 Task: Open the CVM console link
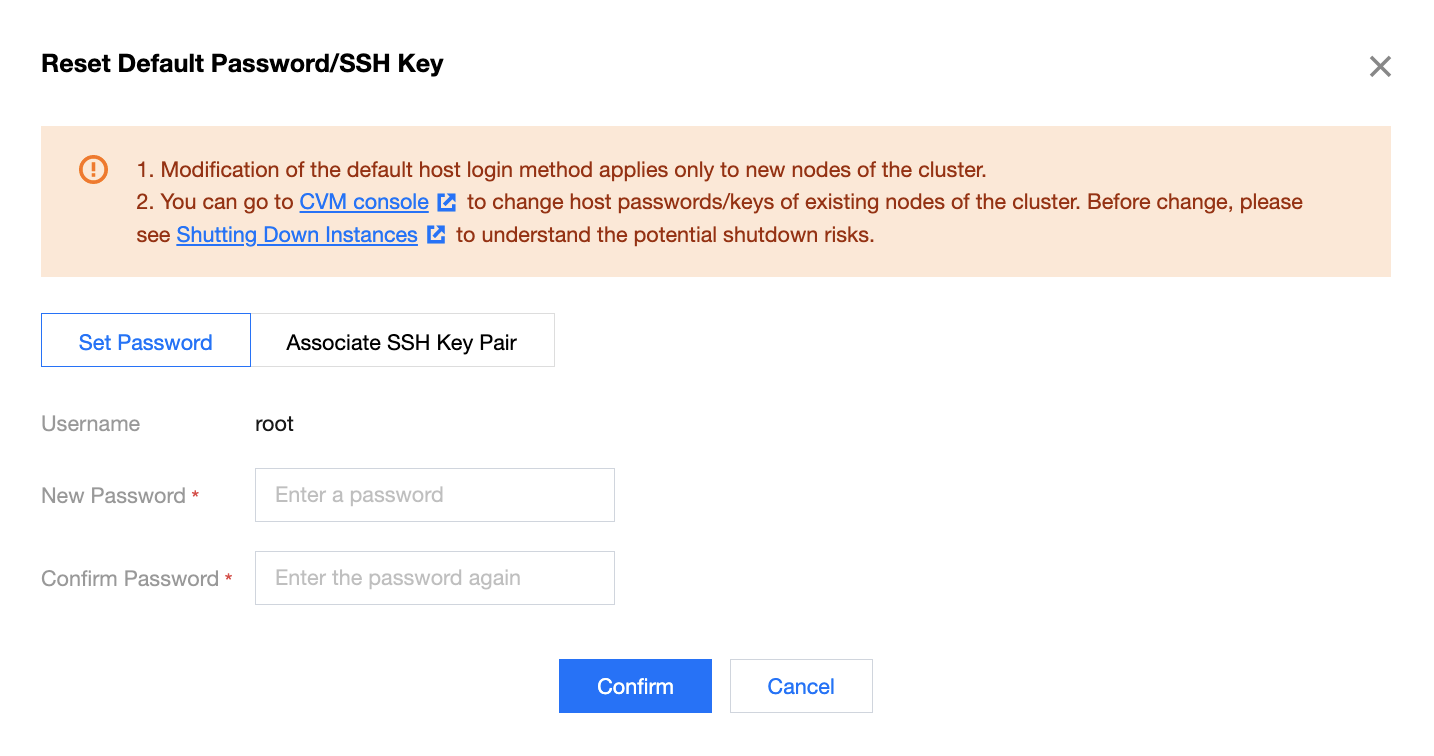[364, 202]
